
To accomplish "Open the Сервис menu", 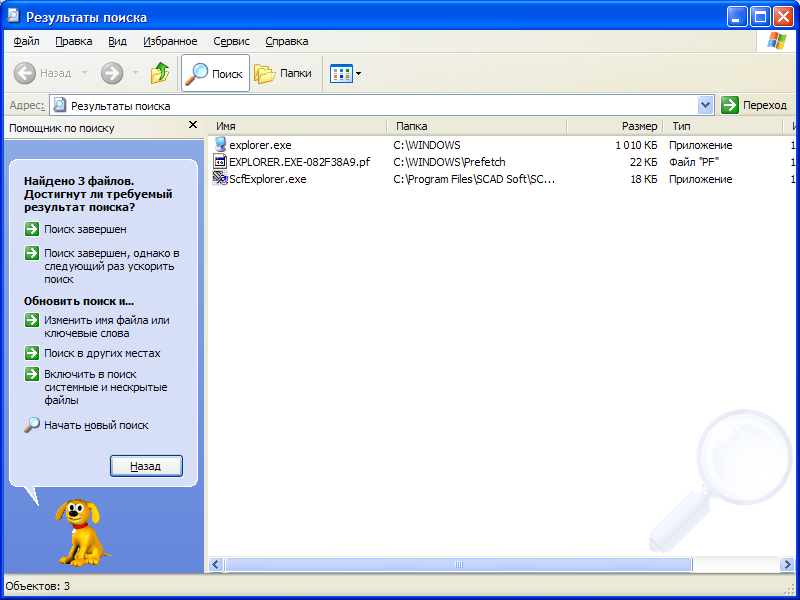I will 231,41.
